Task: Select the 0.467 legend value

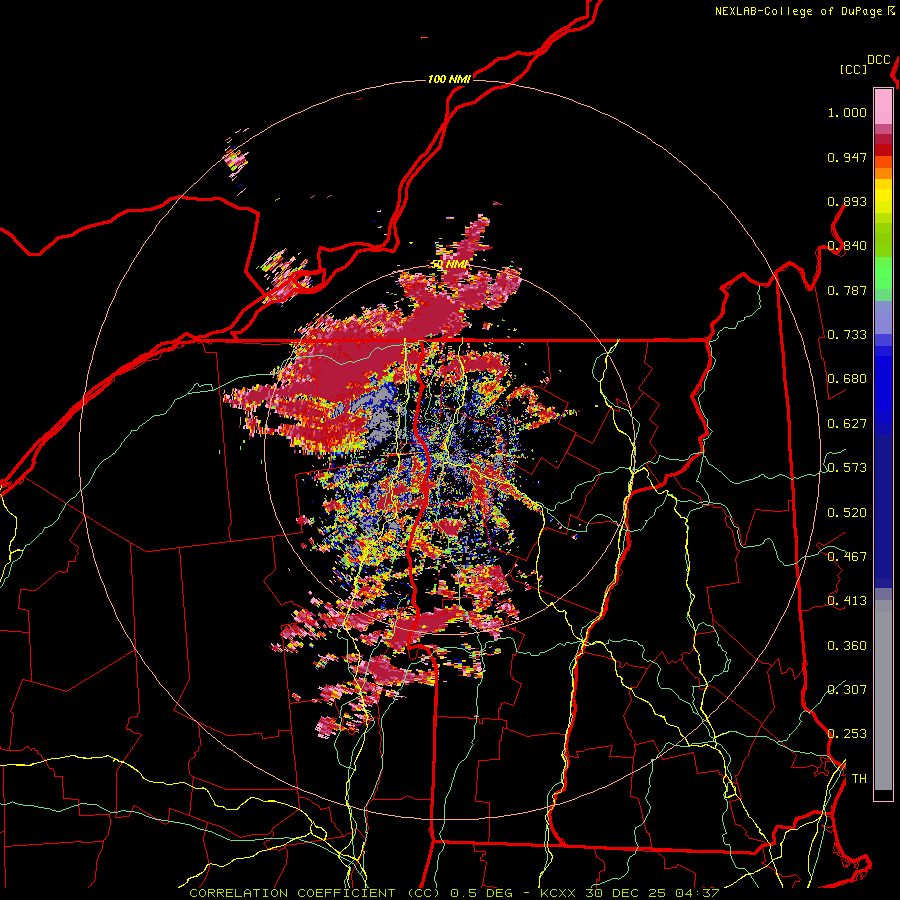Action: point(847,557)
